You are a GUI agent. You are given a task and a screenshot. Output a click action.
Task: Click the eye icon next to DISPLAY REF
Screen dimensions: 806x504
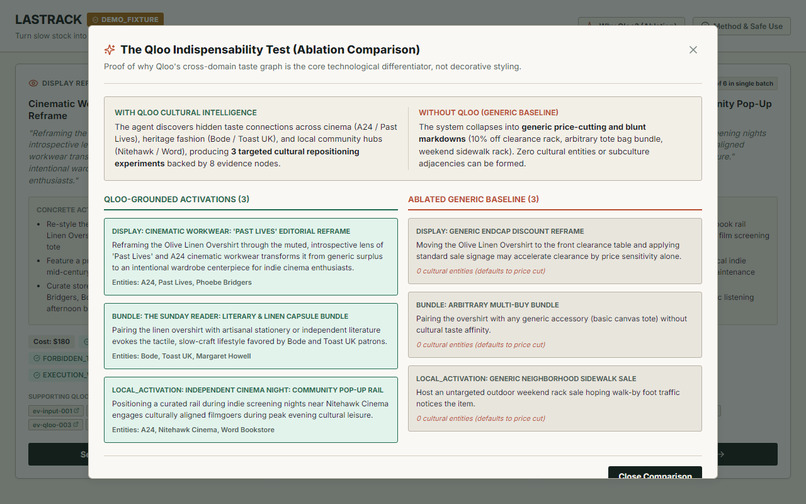(x=33, y=83)
